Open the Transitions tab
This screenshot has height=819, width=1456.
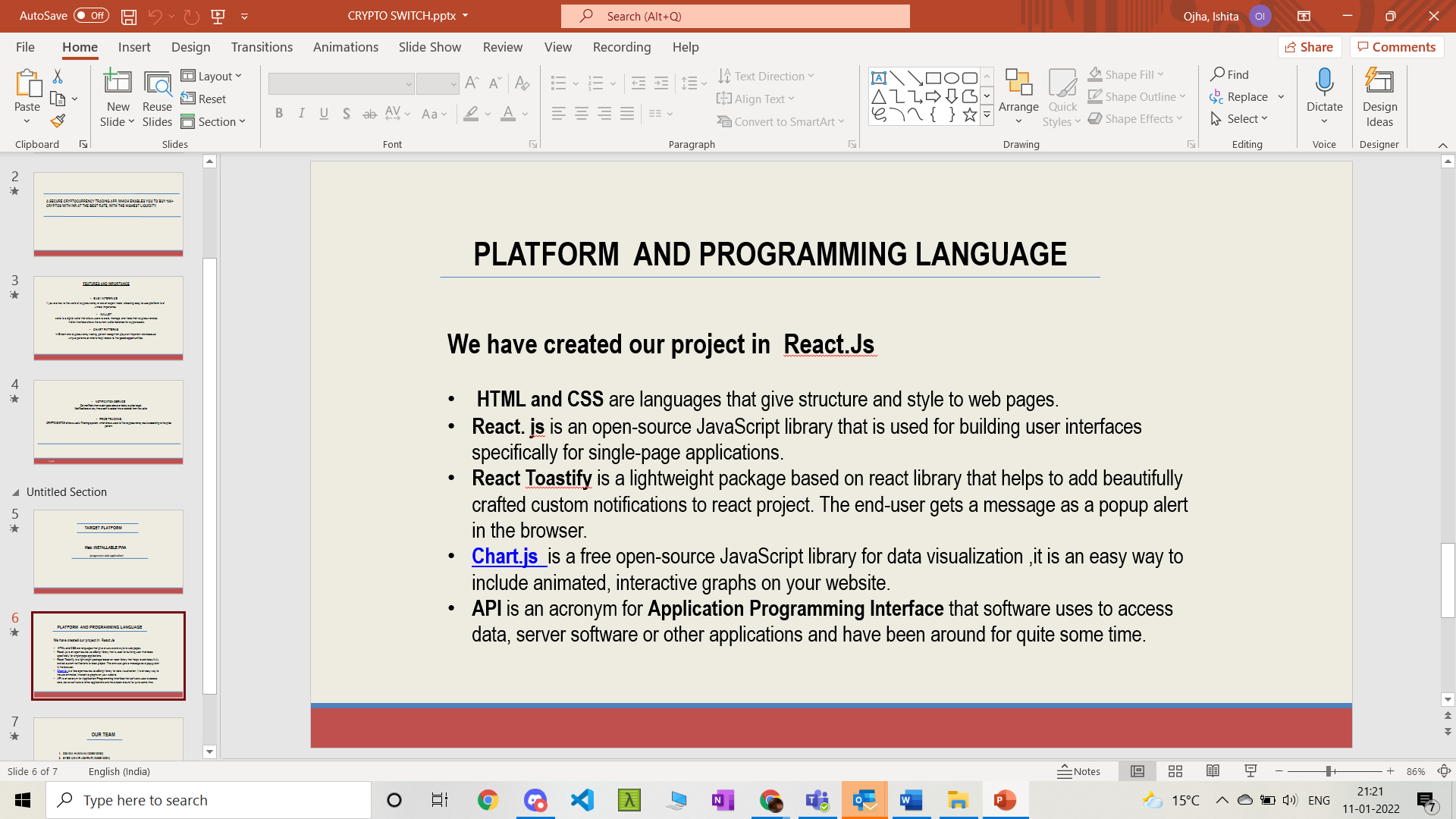(x=262, y=47)
